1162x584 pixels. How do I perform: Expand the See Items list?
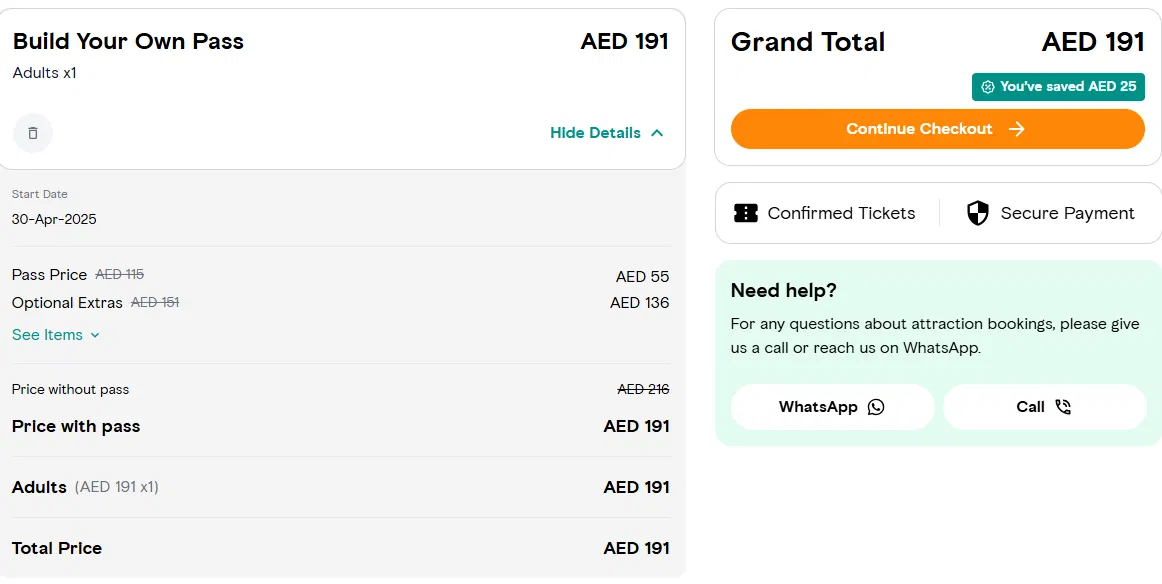coord(56,335)
